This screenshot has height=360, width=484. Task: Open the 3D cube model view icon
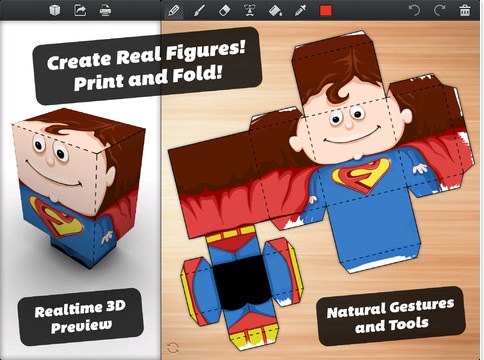coord(54,10)
